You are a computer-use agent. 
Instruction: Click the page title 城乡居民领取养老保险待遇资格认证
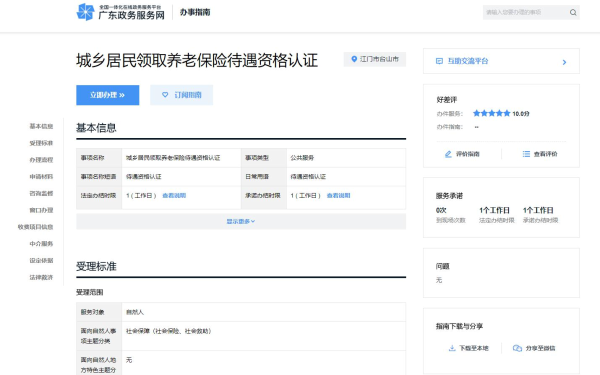197,60
